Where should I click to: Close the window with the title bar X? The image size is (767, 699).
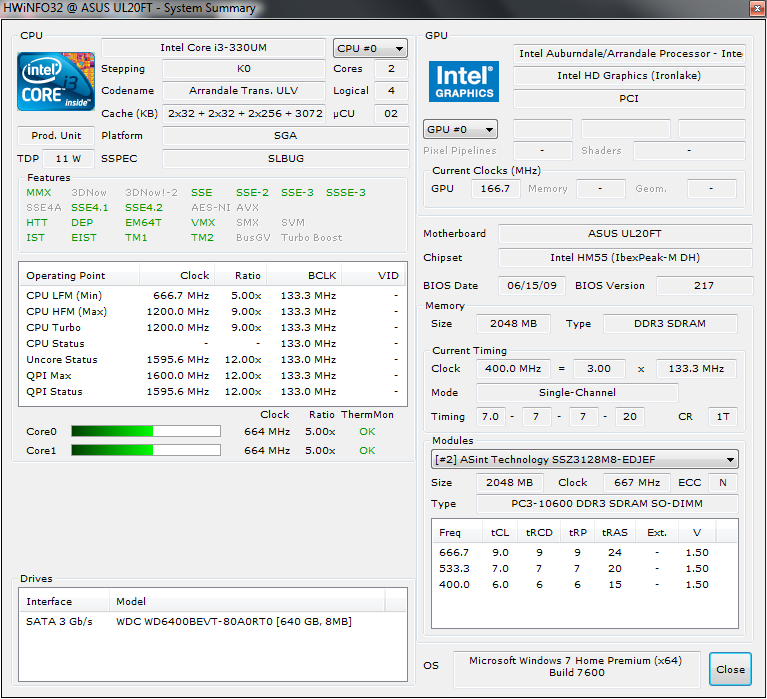757,8
